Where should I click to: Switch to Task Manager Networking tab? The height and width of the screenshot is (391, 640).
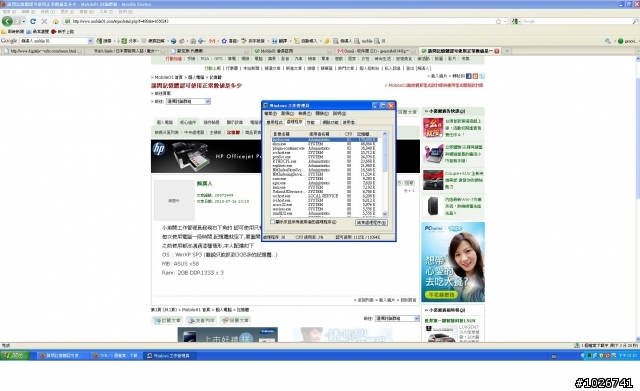coord(330,122)
